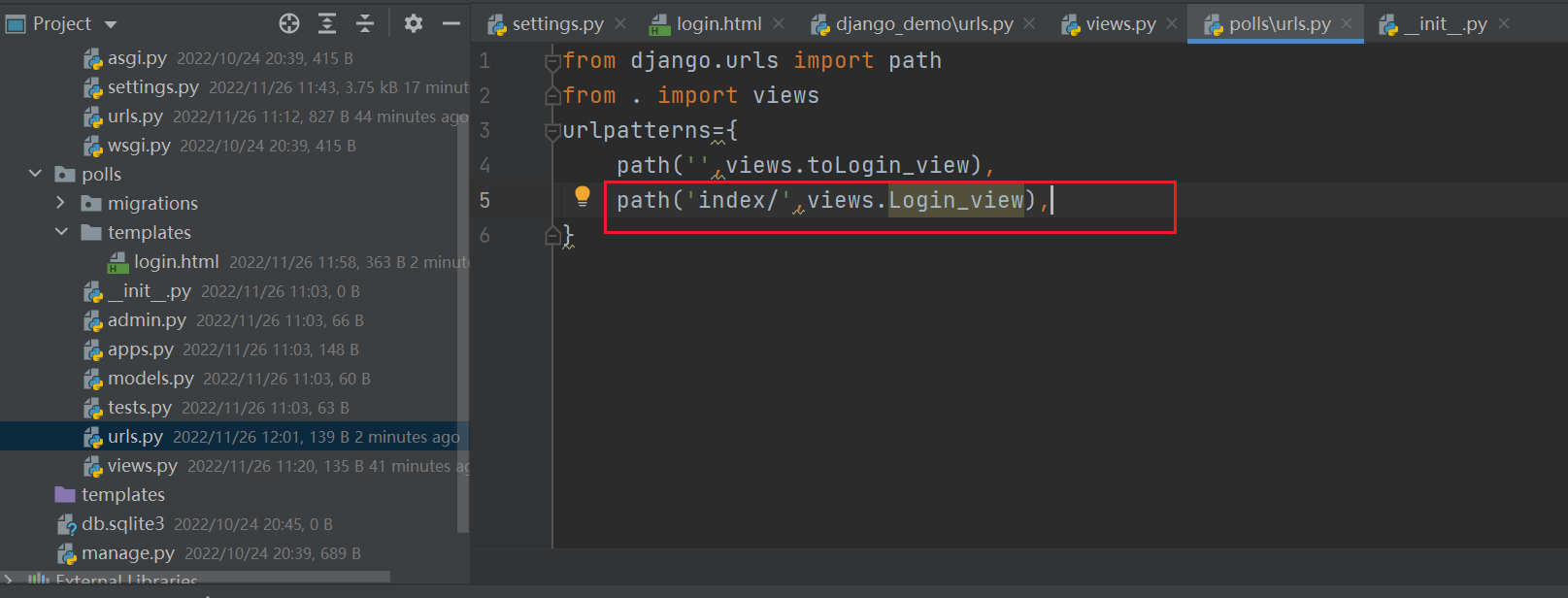Click the Project panel title icon
This screenshot has height=598, width=1568.
pos(16,24)
